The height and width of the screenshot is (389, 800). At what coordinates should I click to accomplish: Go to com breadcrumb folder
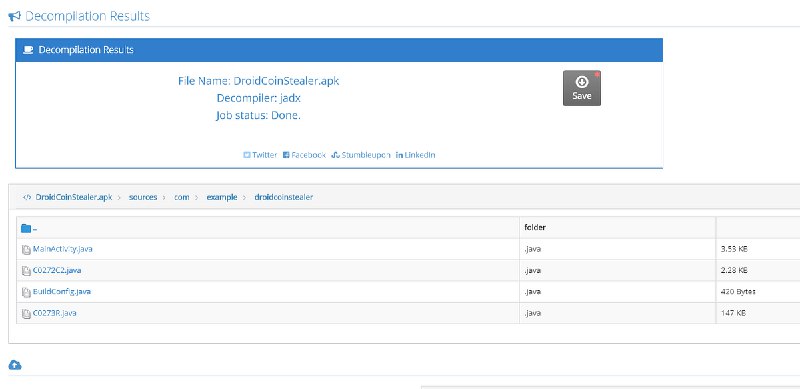(182, 197)
